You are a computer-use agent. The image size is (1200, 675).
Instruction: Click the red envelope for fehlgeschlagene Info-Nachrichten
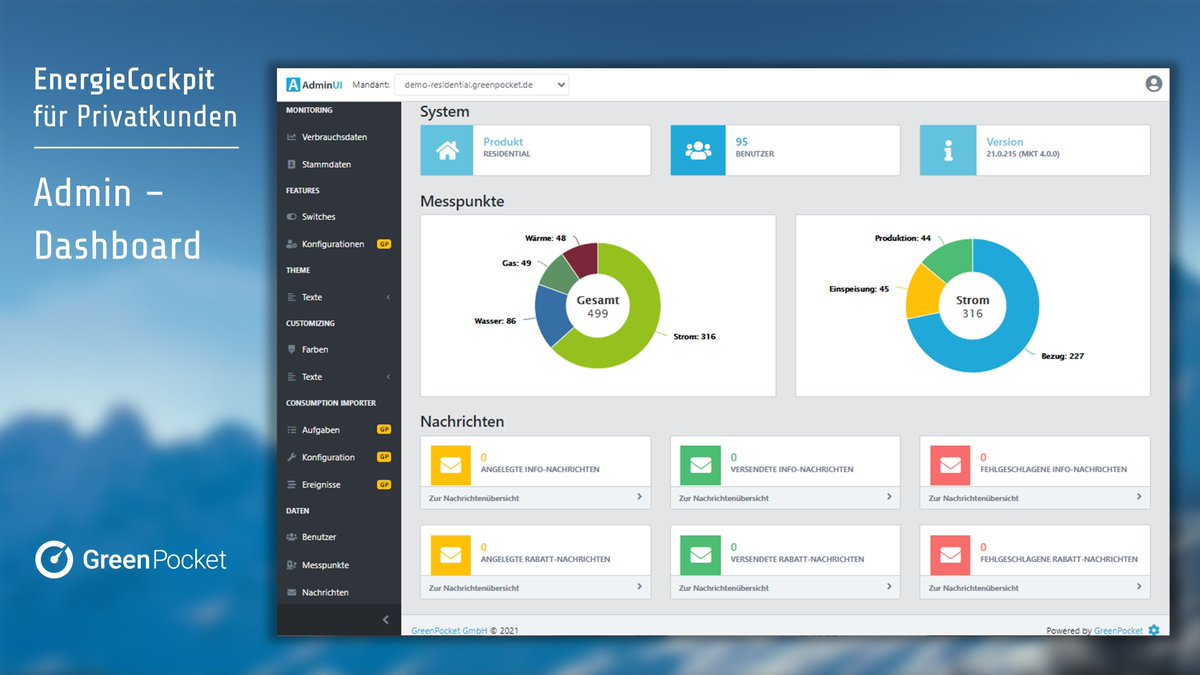pos(950,465)
